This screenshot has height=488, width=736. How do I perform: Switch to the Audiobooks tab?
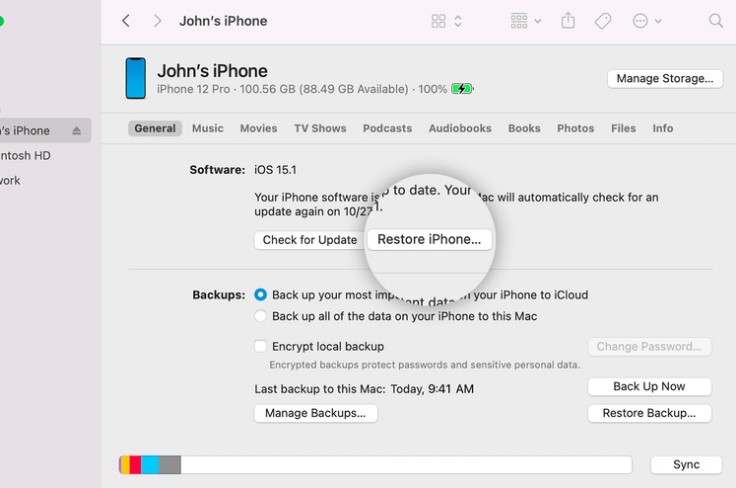(460, 128)
